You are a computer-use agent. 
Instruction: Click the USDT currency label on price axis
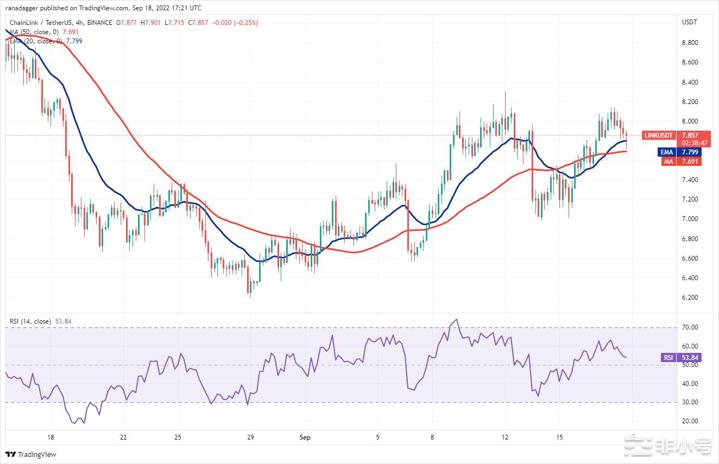click(x=689, y=21)
